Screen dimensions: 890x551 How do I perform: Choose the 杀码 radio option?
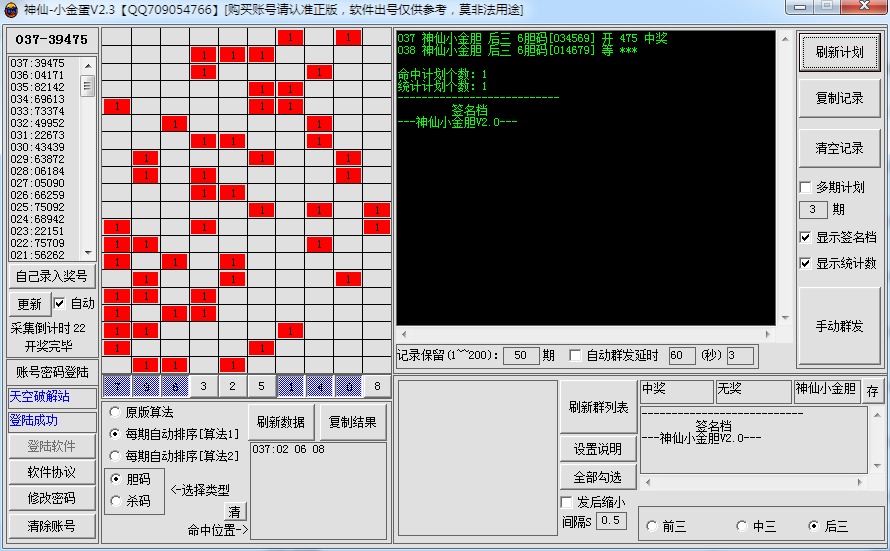click(x=115, y=501)
